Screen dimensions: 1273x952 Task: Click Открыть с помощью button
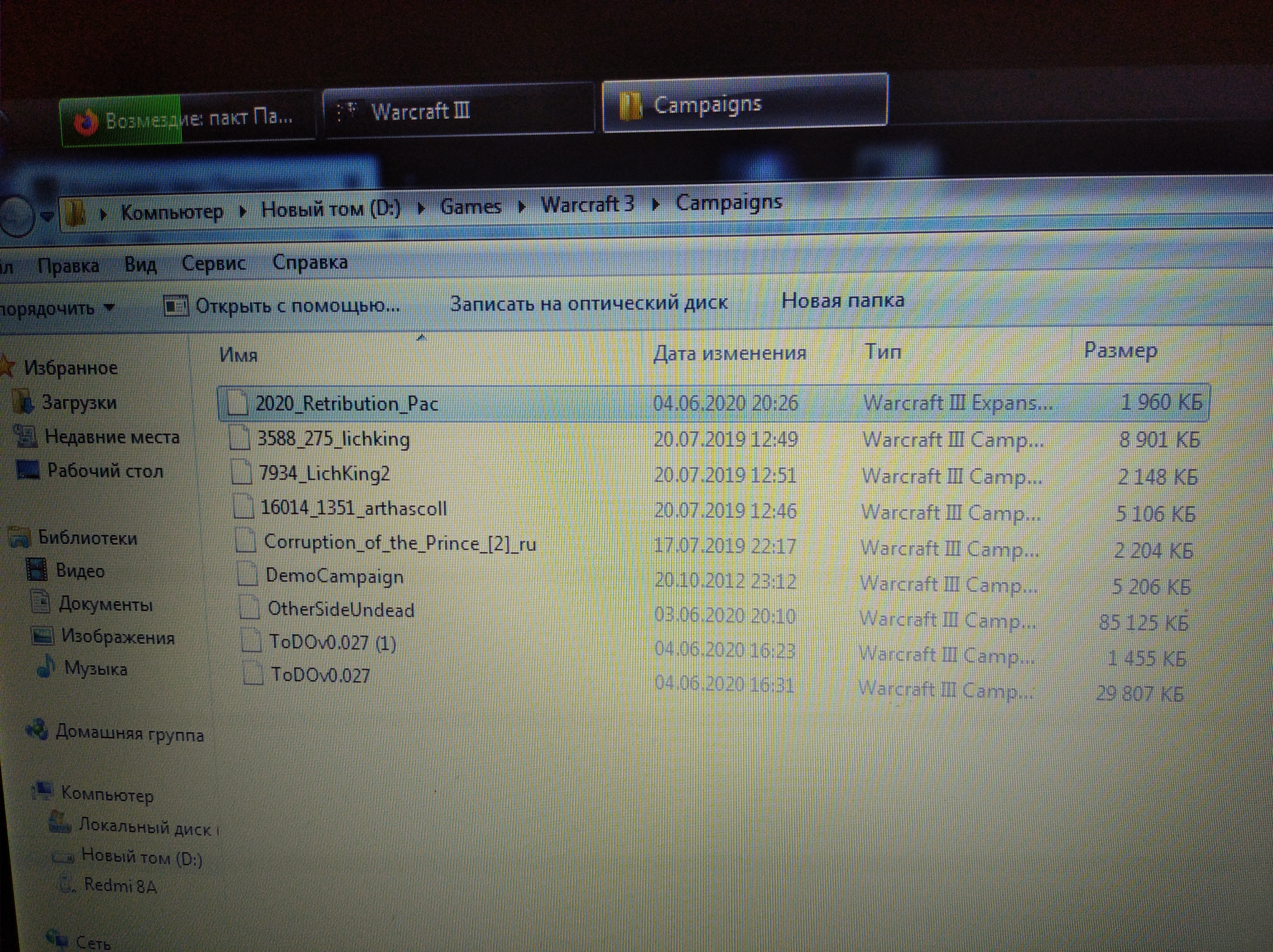(282, 306)
